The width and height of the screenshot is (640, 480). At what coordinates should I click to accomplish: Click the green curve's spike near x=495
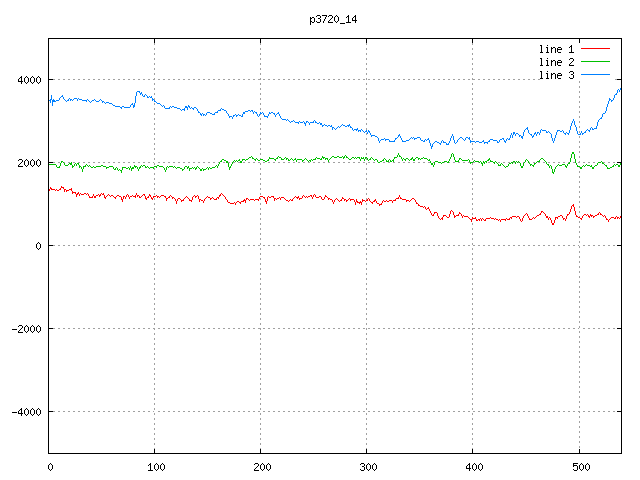(x=573, y=153)
